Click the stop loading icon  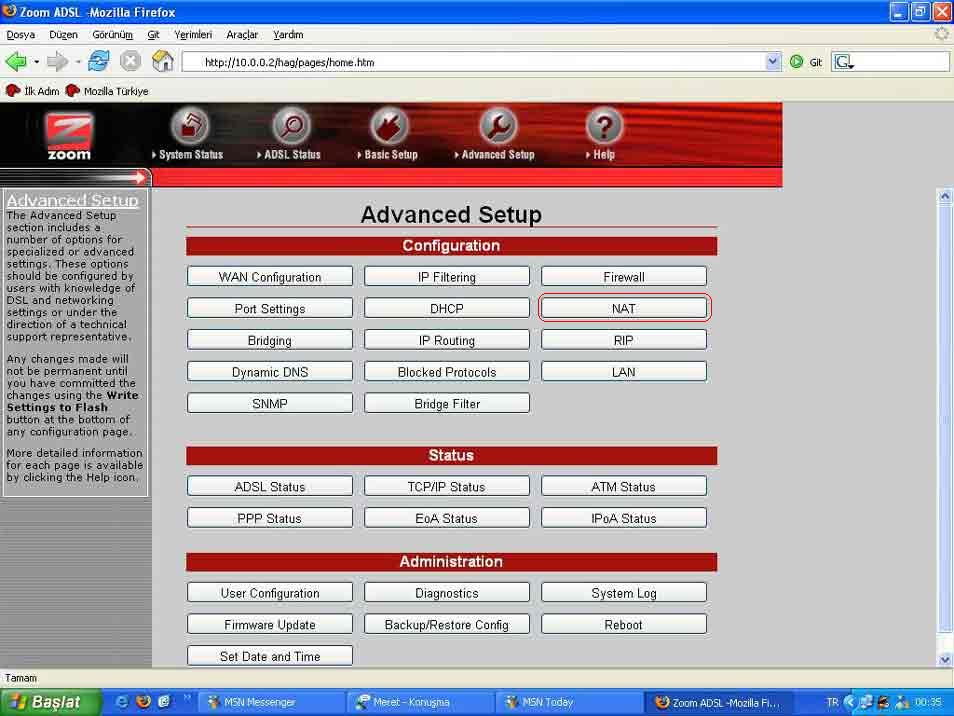[130, 61]
